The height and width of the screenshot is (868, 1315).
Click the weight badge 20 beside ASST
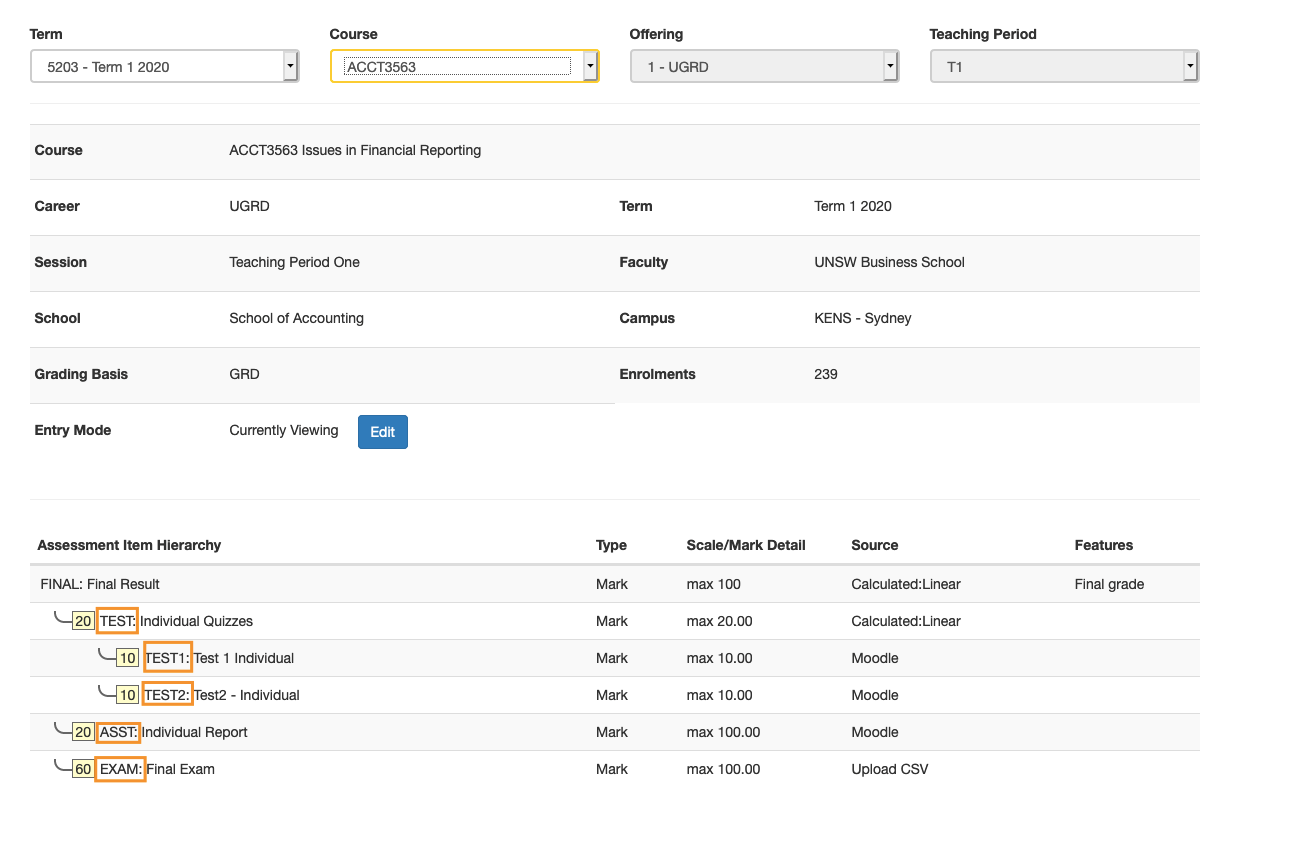click(83, 732)
